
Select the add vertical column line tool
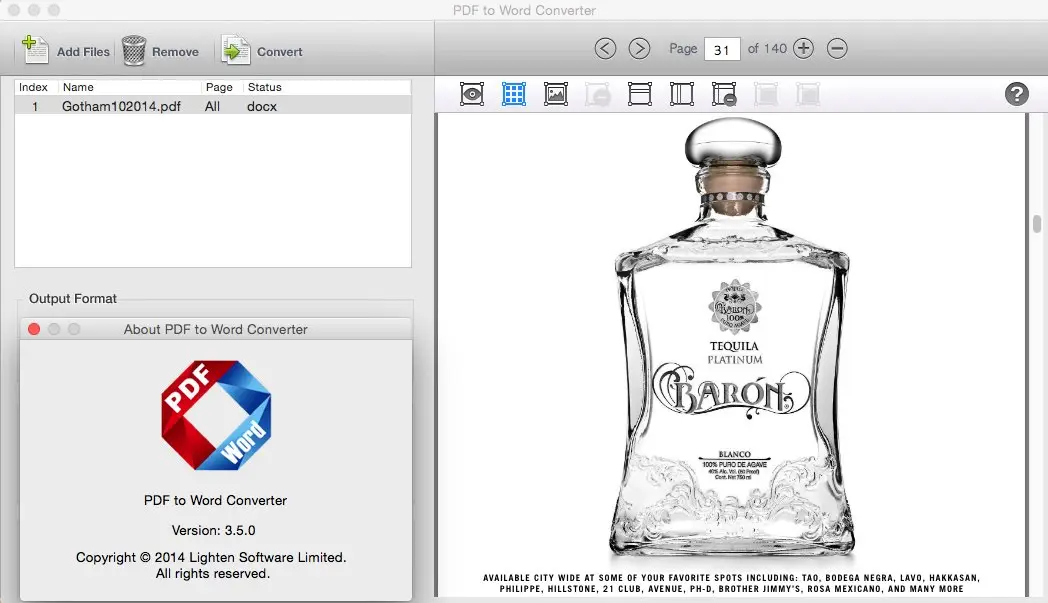[682, 94]
